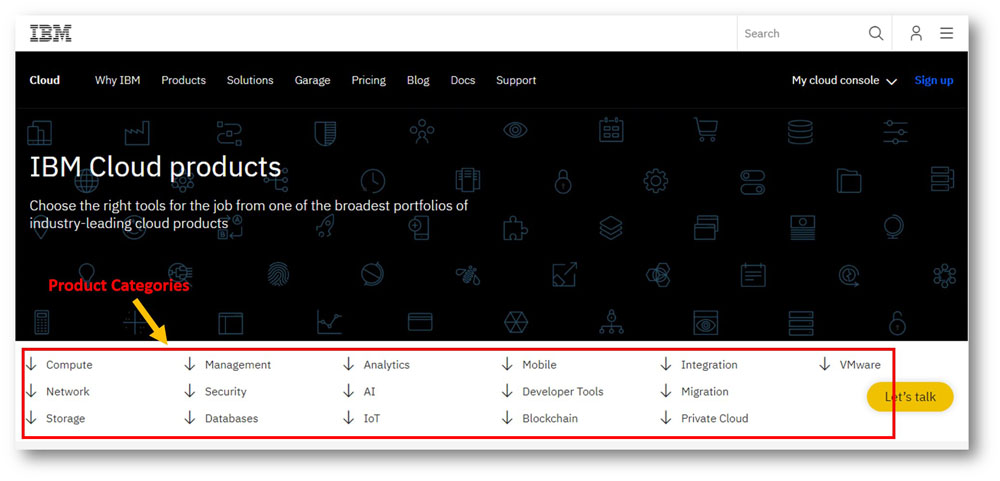Click the down arrow beside VMware

(x=825, y=364)
